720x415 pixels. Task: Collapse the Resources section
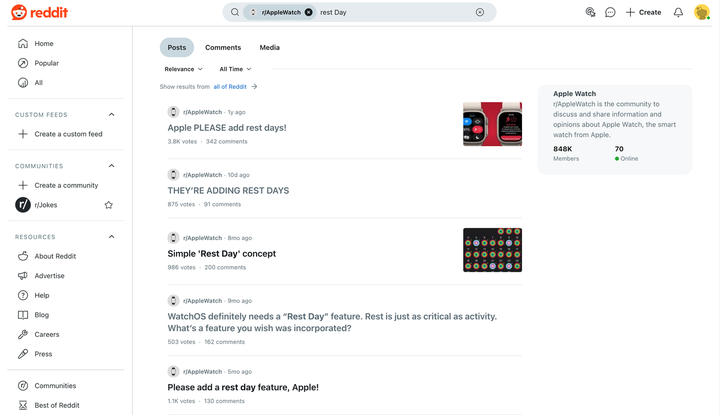point(111,237)
